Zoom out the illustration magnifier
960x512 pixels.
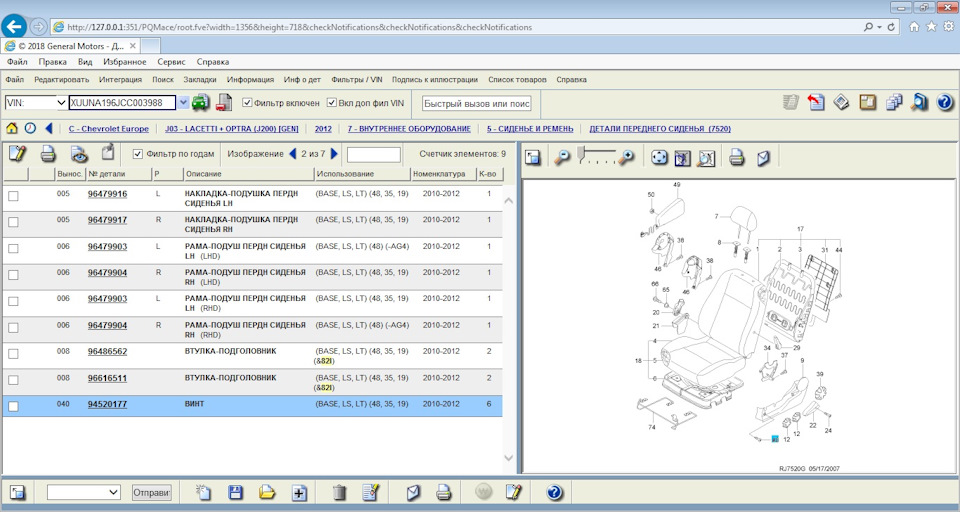pyautogui.click(x=561, y=158)
